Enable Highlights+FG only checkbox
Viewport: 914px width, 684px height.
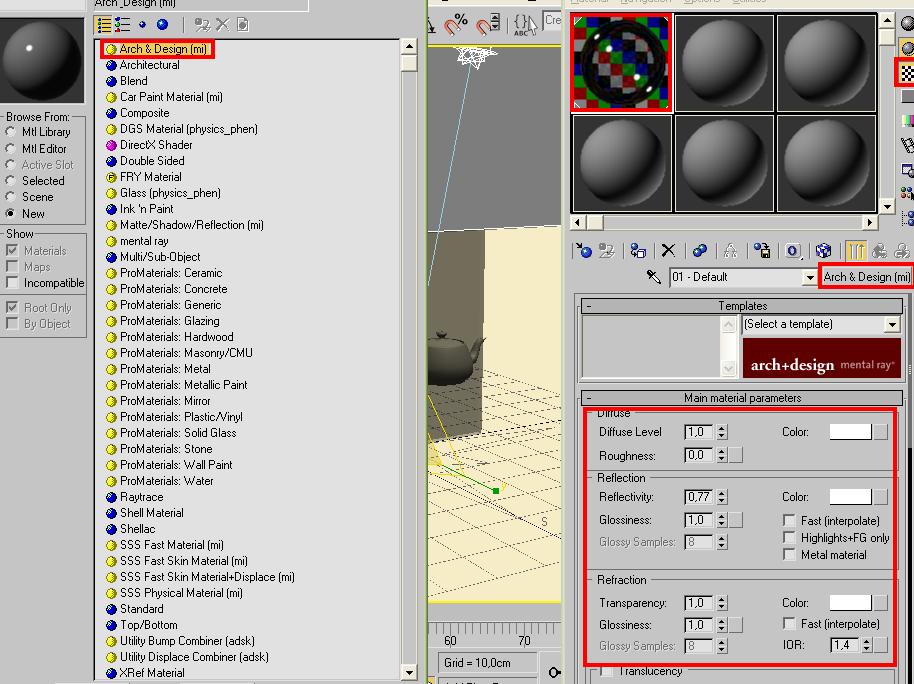(x=789, y=537)
